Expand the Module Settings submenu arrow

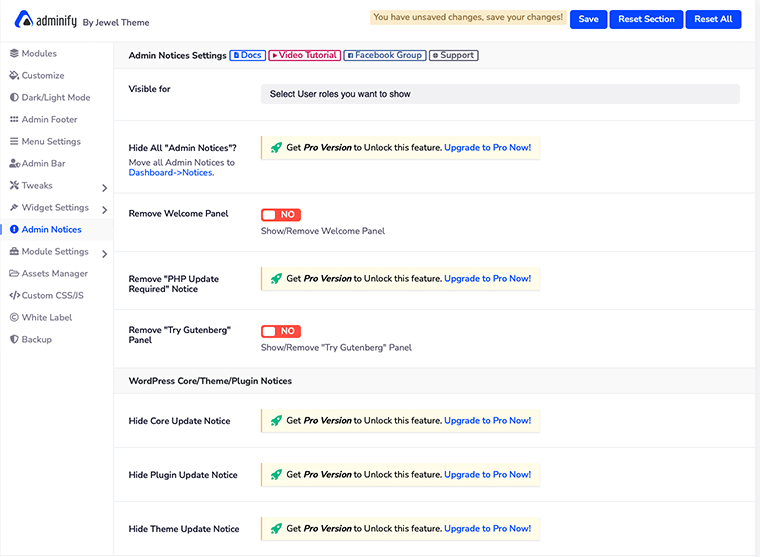(104, 253)
